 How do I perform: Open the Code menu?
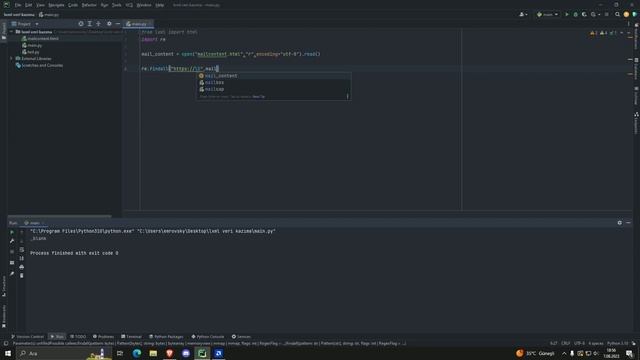pos(73,5)
